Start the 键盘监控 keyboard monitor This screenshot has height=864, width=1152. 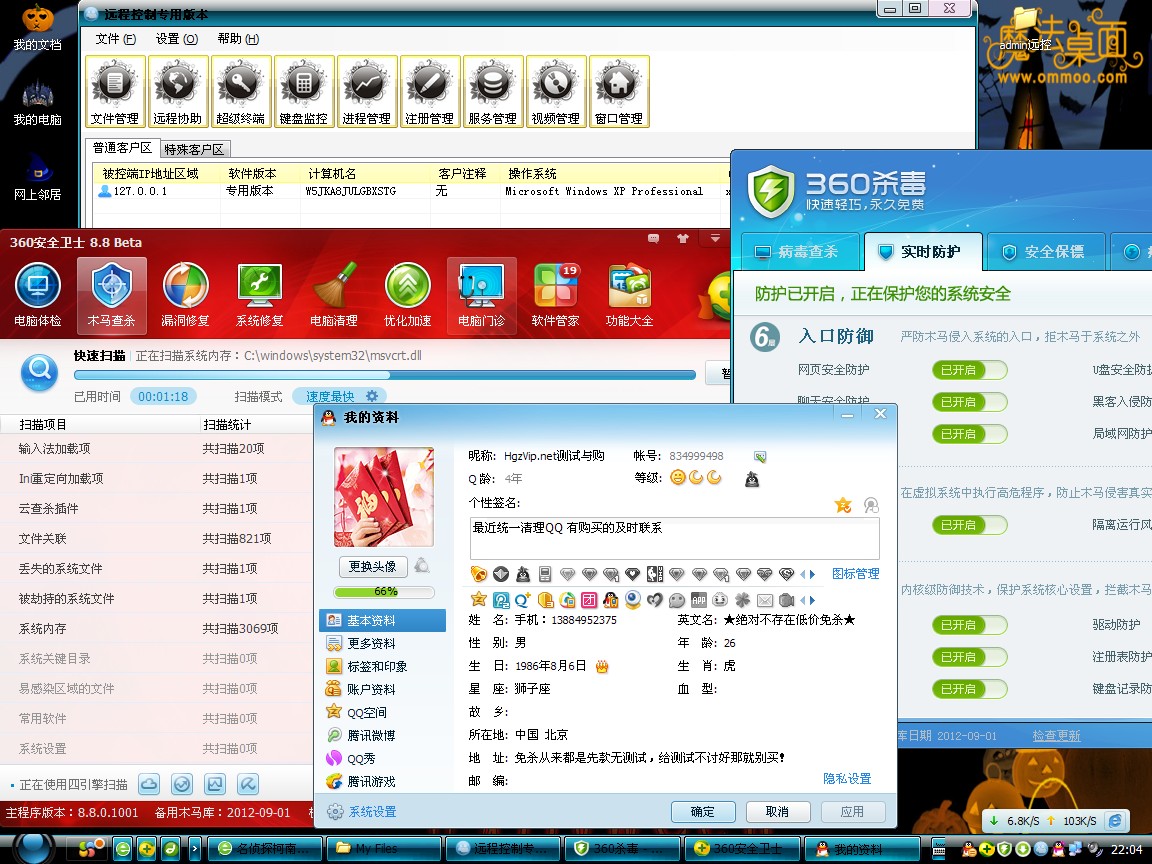[x=303, y=92]
